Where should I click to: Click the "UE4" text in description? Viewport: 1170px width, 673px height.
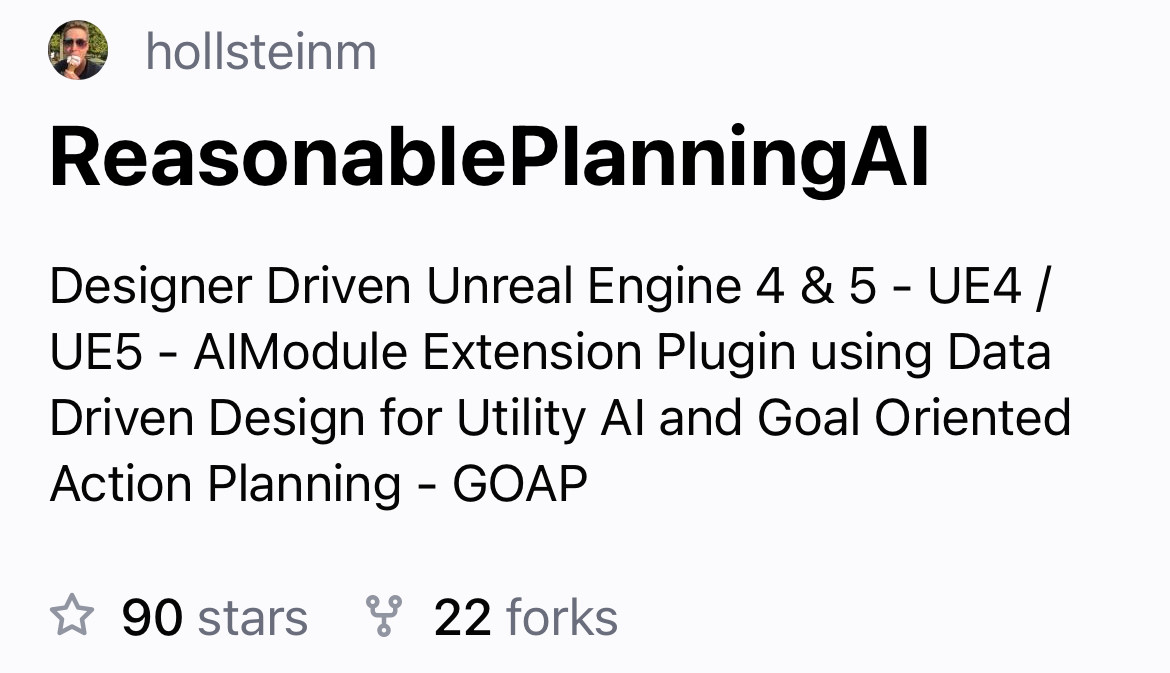974,286
